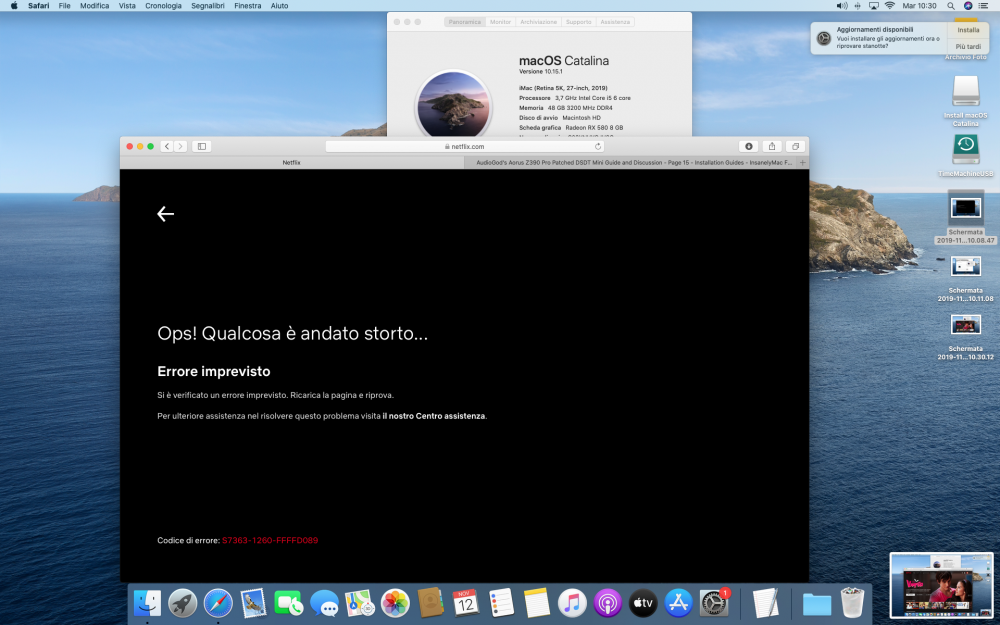Image resolution: width=1000 pixels, height=625 pixels.
Task: Open App Store in the Dock
Action: pyautogui.click(x=678, y=602)
